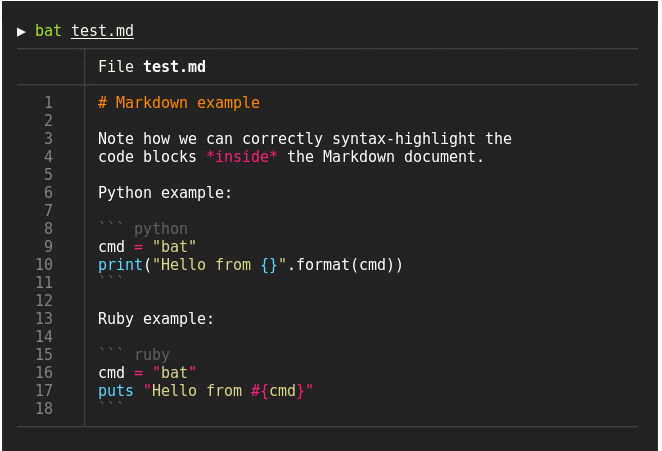Click the green bat command in the prompt
Screen dimensions: 662x451
click(48, 31)
